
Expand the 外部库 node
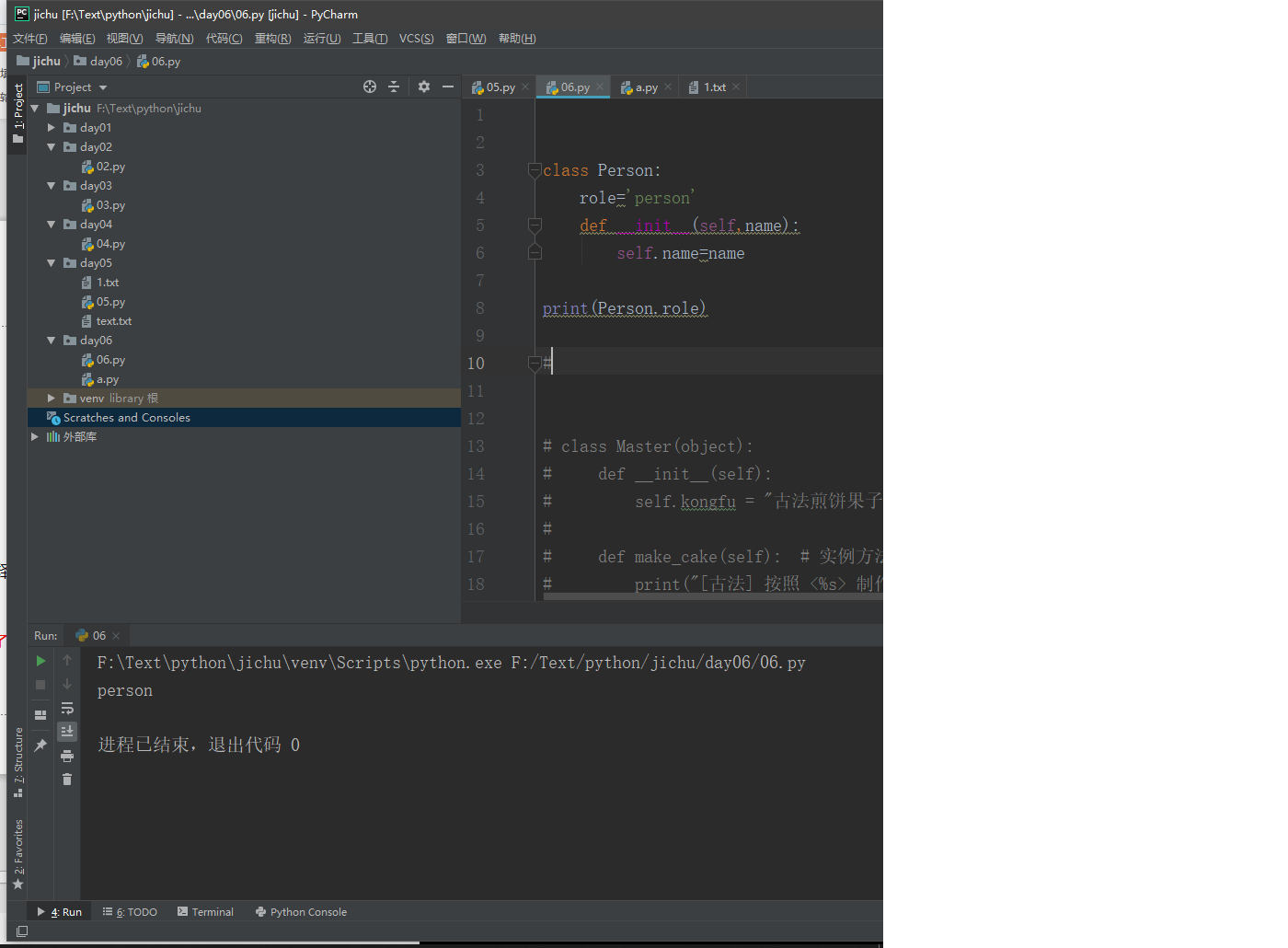(35, 437)
